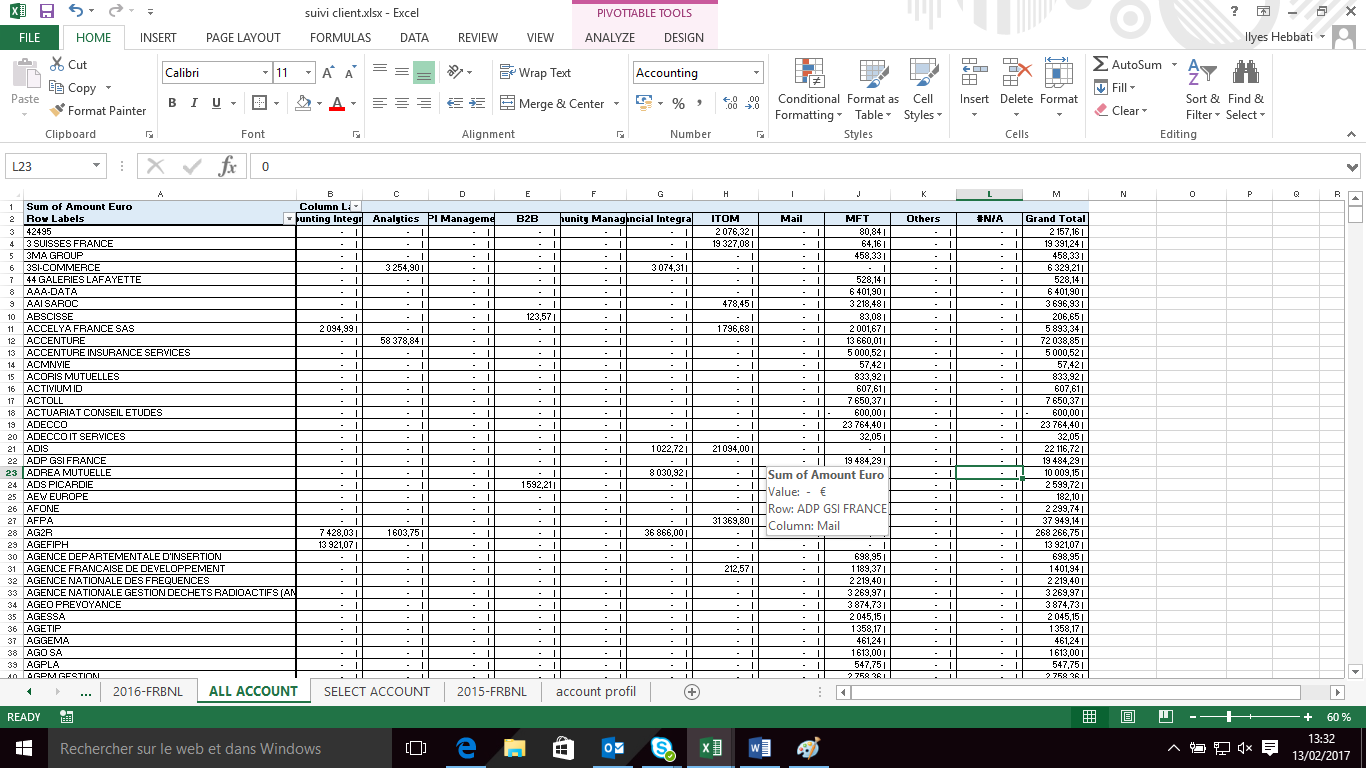This screenshot has width=1366, height=768.
Task: Open the number format dropdown showing Accounting
Action: [758, 73]
